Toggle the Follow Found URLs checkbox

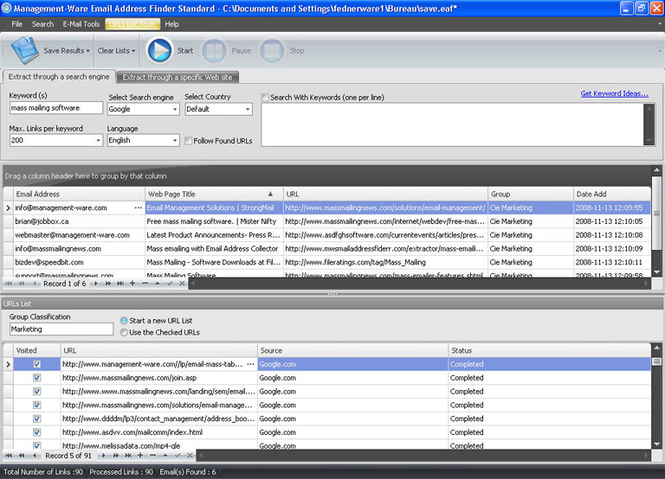188,141
